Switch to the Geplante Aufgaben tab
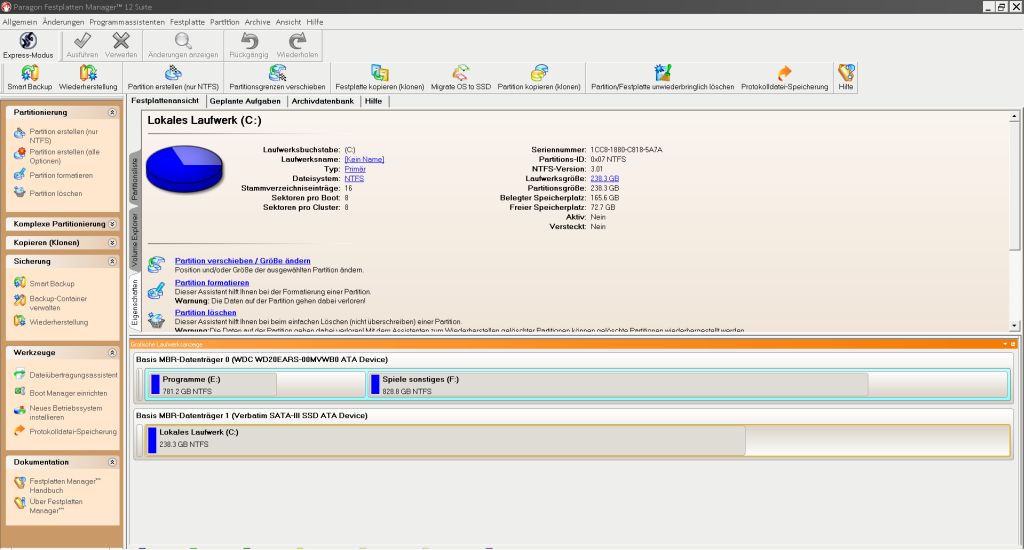1024x550 pixels. click(x=247, y=101)
